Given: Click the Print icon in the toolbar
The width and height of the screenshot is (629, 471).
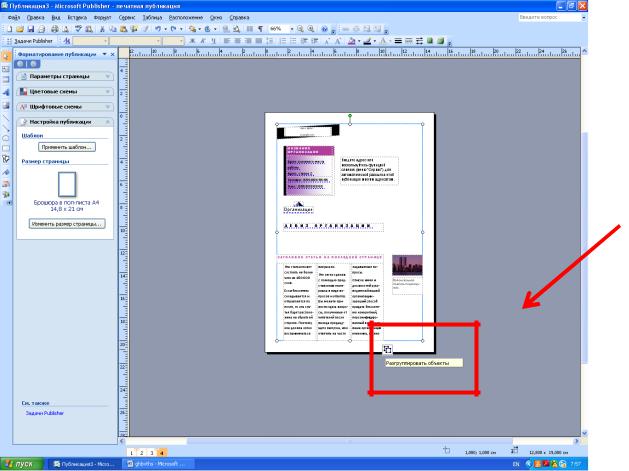Looking at the screenshot, I should pyautogui.click(x=55, y=29).
